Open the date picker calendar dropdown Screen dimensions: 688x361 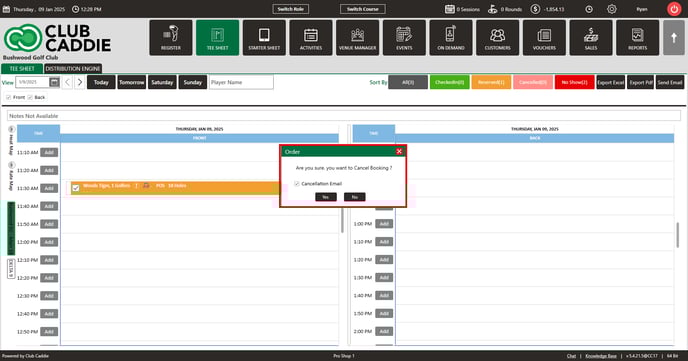[x=54, y=82]
